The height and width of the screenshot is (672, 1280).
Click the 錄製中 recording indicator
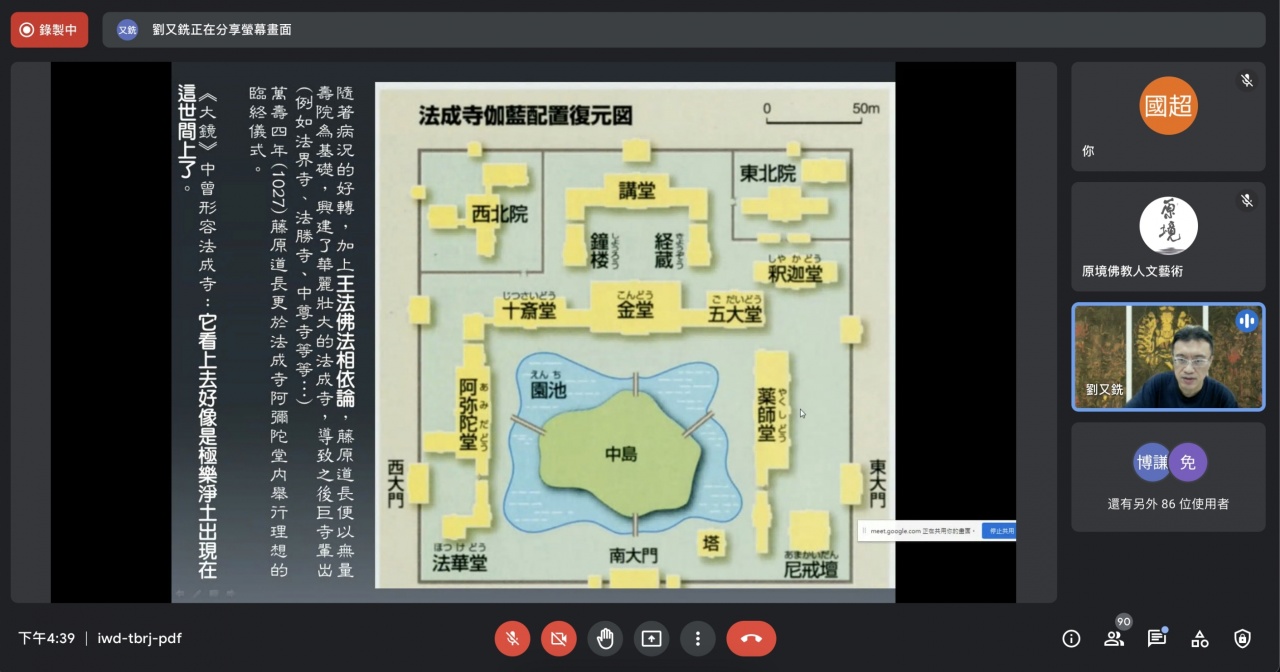(x=49, y=30)
